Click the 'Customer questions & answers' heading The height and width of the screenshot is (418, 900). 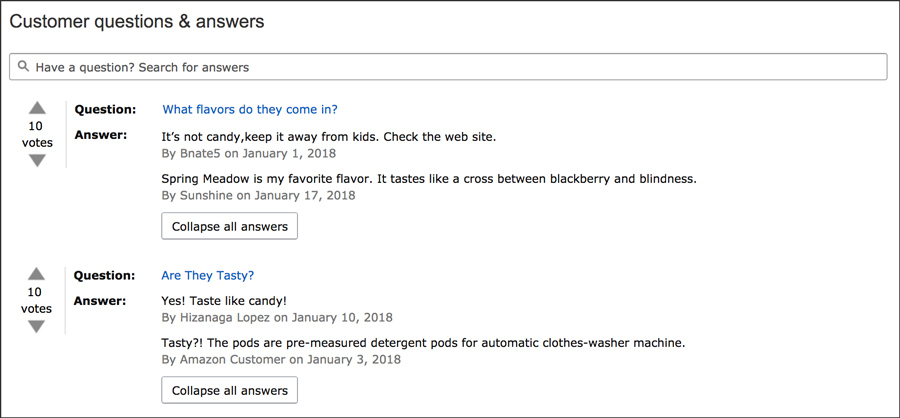click(x=137, y=21)
